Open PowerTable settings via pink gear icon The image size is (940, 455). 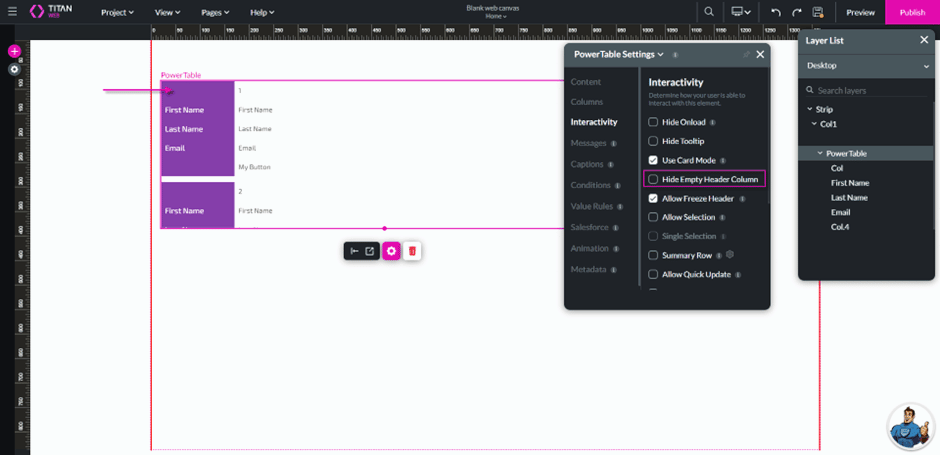click(391, 251)
